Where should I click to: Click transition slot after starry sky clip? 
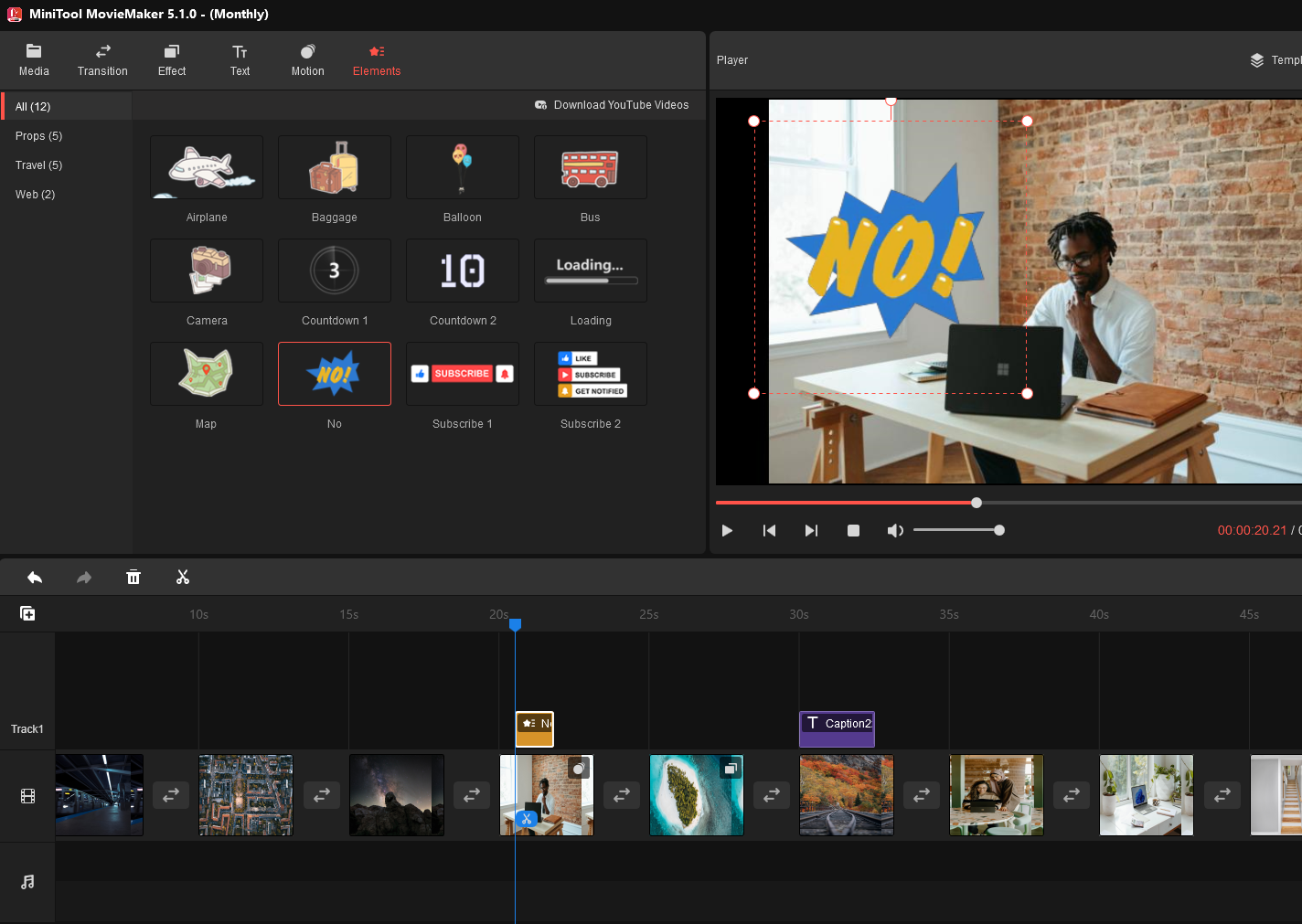click(x=472, y=795)
